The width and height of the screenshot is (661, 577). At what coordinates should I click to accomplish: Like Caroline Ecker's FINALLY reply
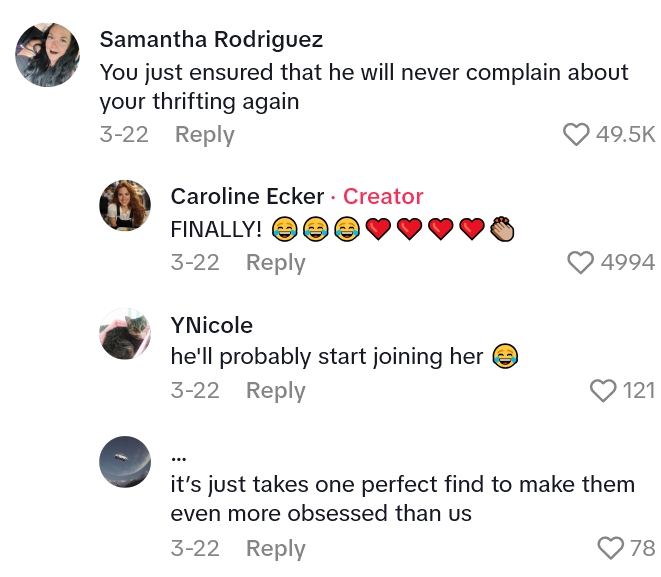click(x=581, y=263)
